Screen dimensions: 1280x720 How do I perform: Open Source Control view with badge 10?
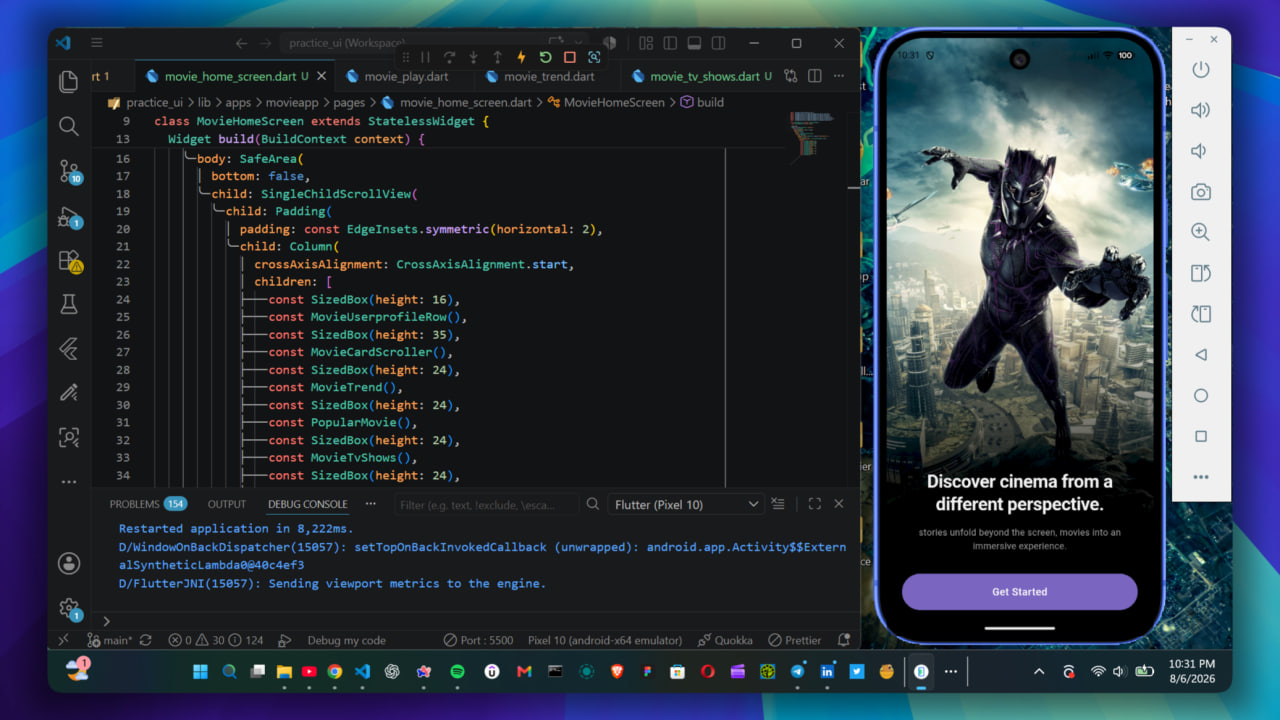(x=69, y=171)
